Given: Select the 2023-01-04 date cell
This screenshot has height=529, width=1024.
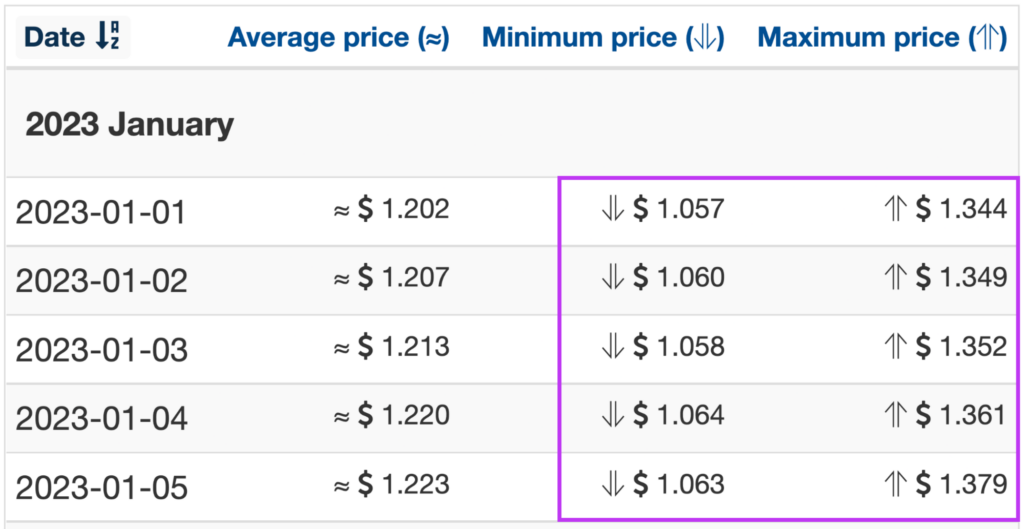Looking at the screenshot, I should coord(101,419).
